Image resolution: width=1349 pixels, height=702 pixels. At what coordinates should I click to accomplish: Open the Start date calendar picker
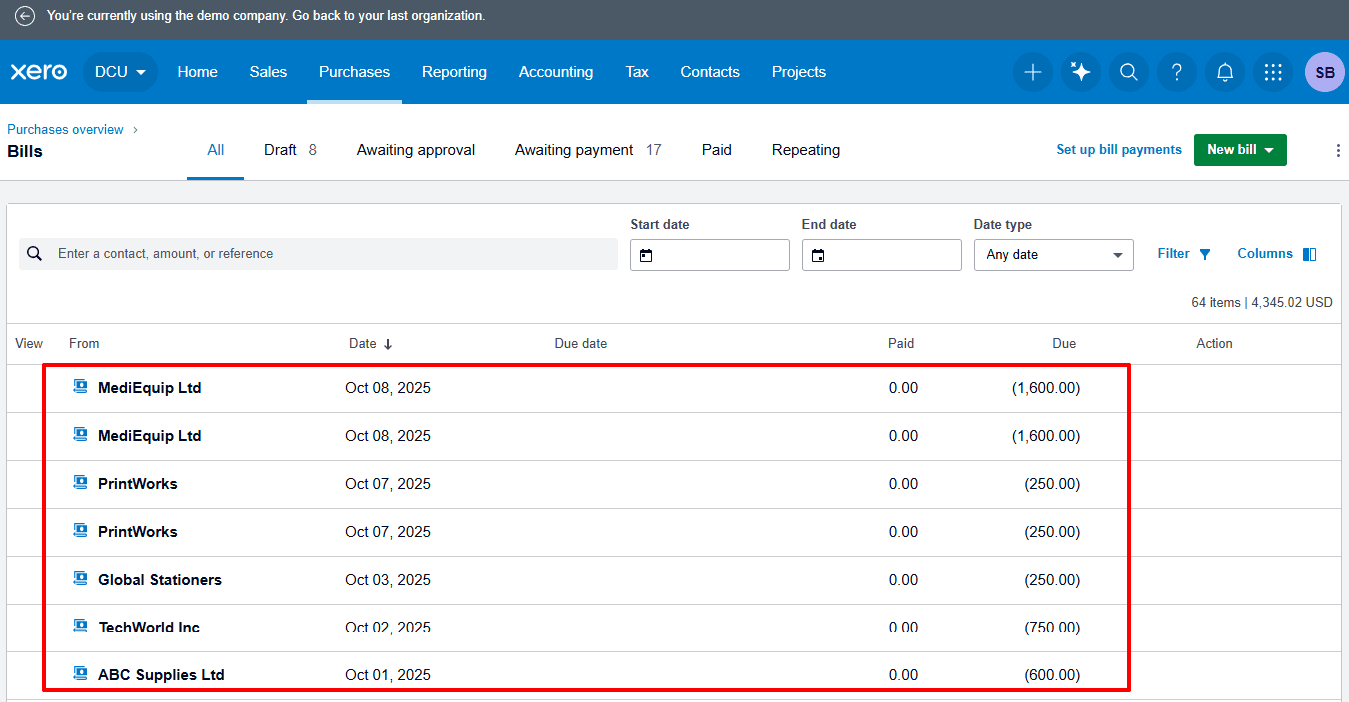pos(646,256)
